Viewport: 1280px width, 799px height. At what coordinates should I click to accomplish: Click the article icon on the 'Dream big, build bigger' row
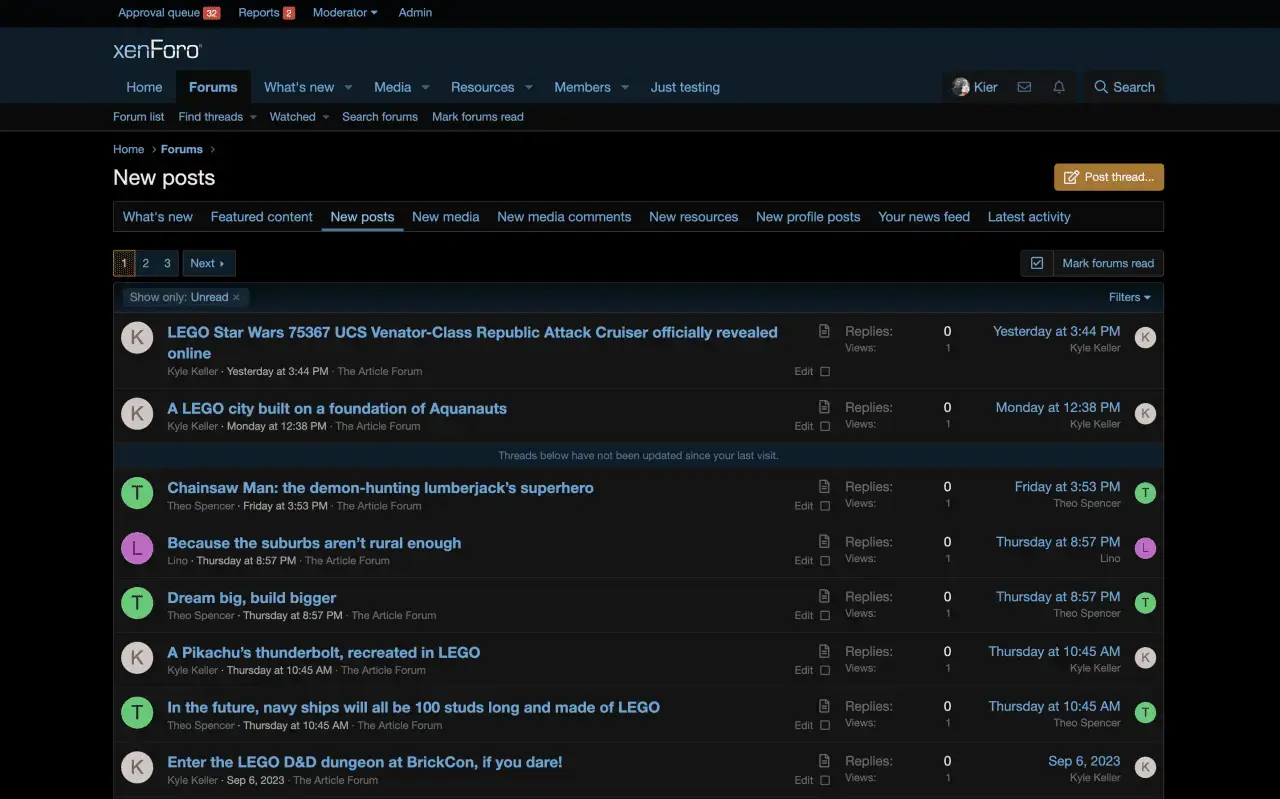tap(824, 596)
